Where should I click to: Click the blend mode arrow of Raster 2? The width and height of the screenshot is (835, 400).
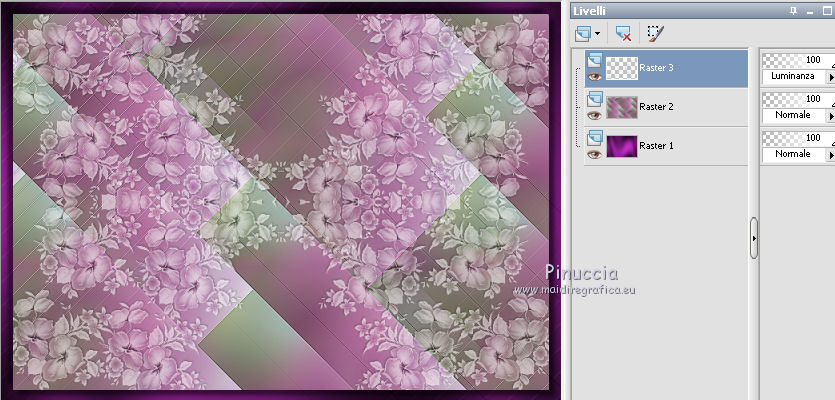(830, 116)
